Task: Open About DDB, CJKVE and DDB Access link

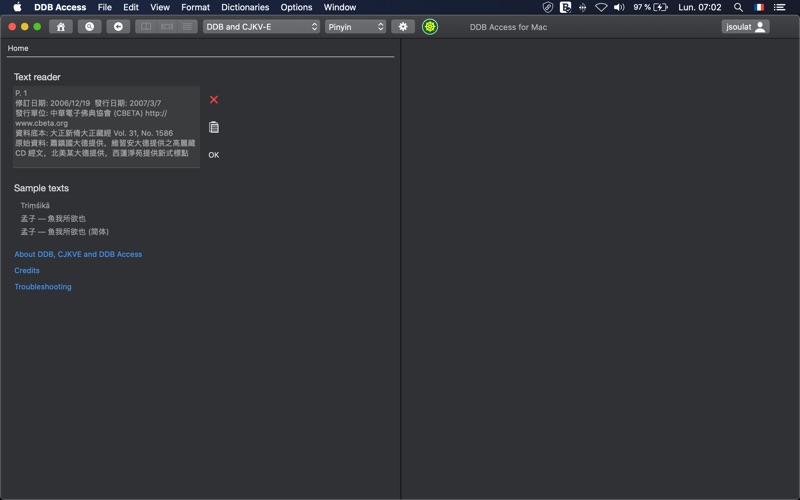Action: click(78, 254)
